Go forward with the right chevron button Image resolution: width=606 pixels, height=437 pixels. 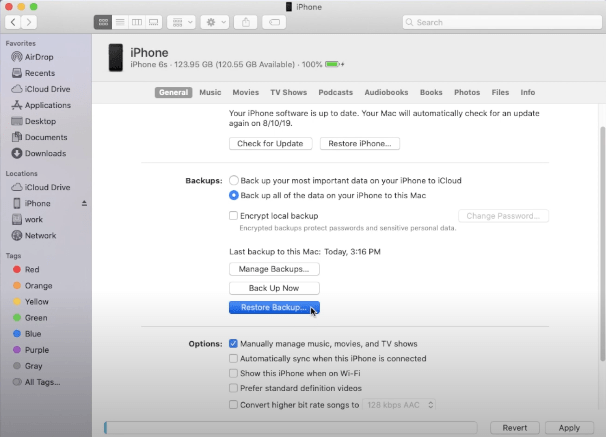point(29,22)
